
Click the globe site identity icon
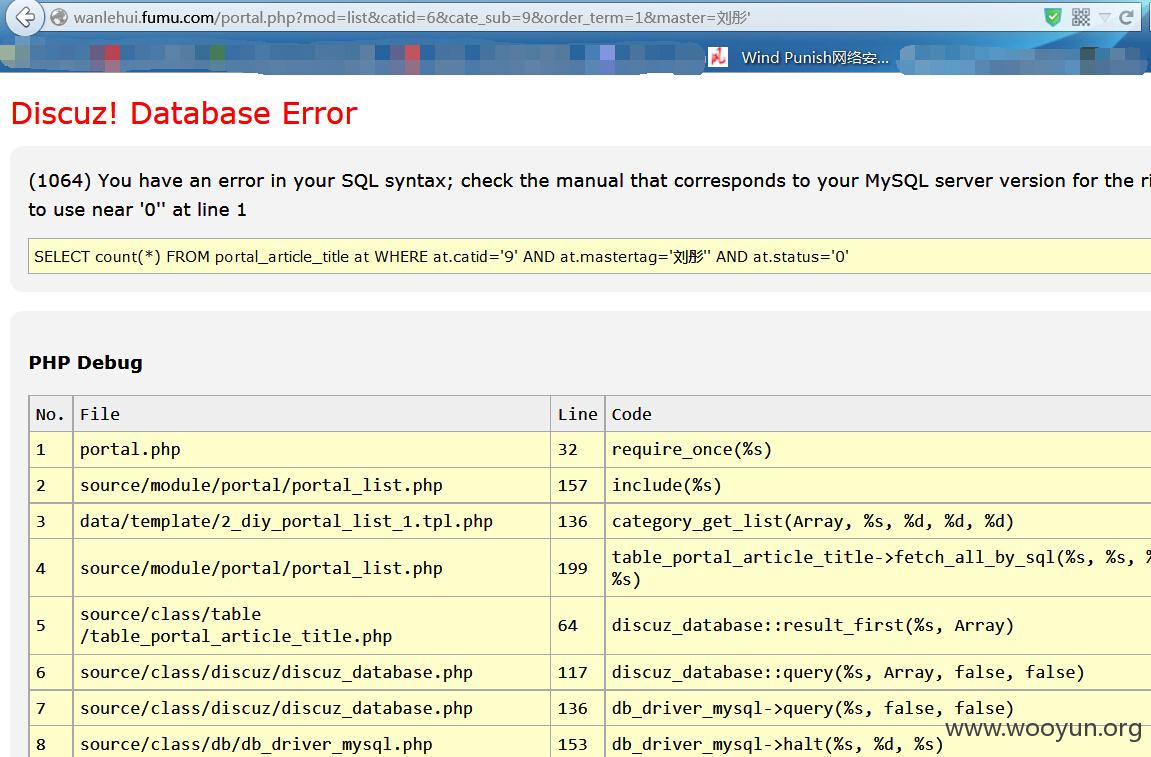59,18
